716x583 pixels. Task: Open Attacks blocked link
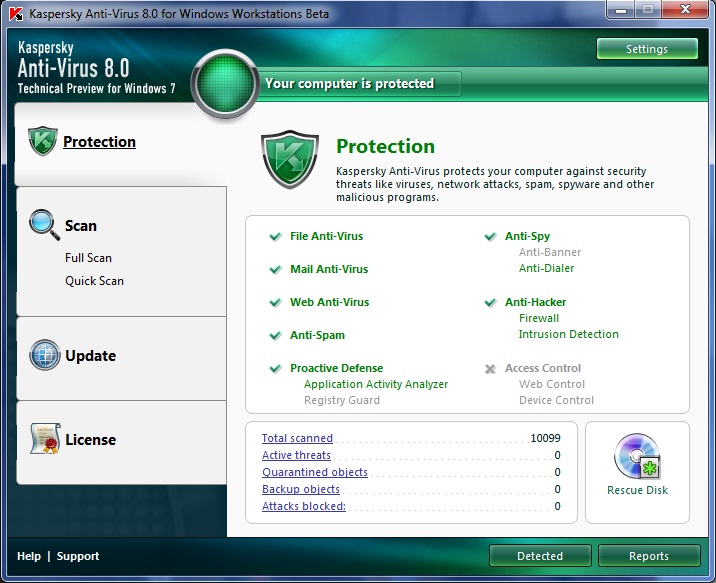coord(304,506)
